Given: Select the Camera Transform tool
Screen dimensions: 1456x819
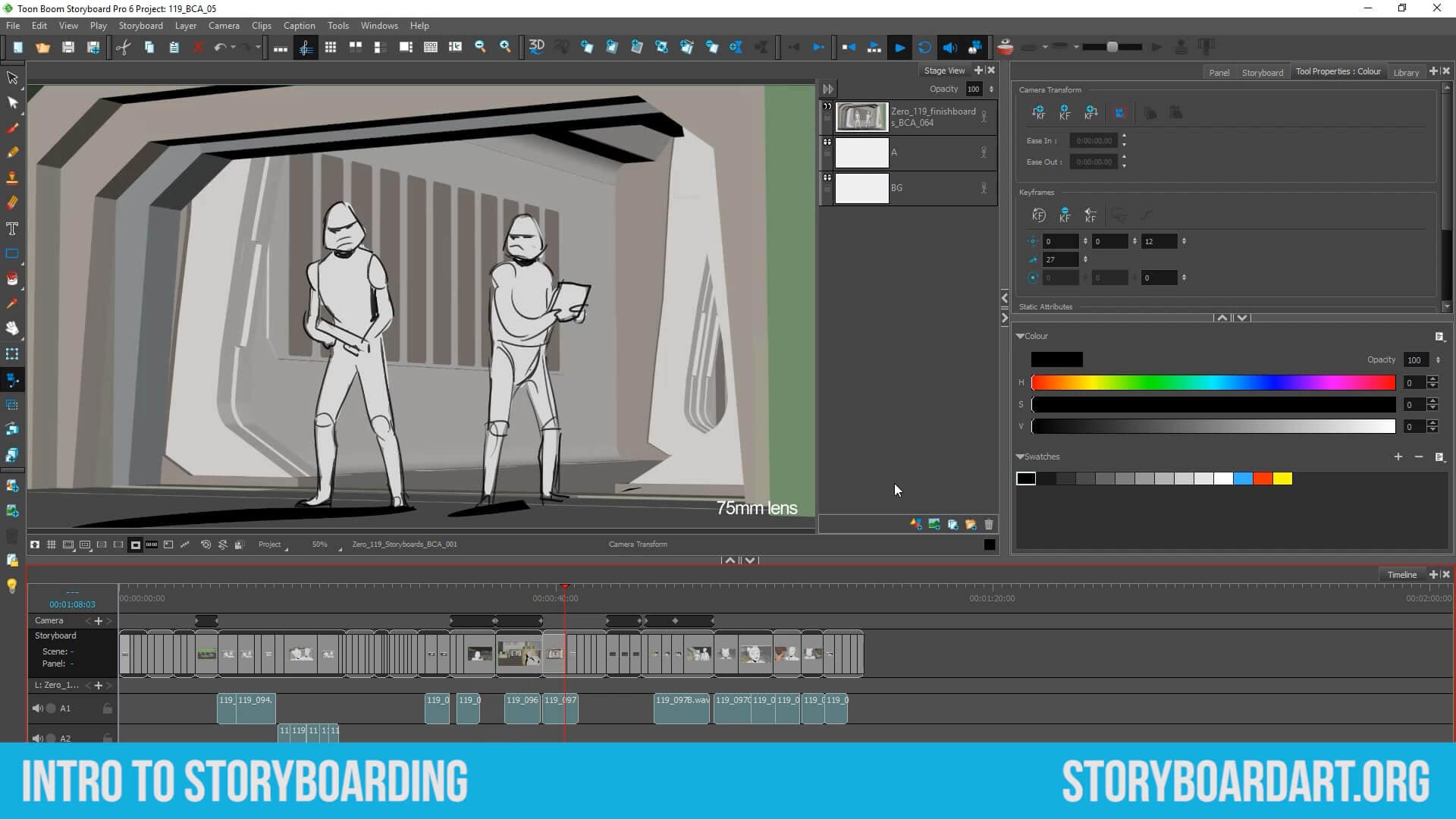Looking at the screenshot, I should pos(13,381).
